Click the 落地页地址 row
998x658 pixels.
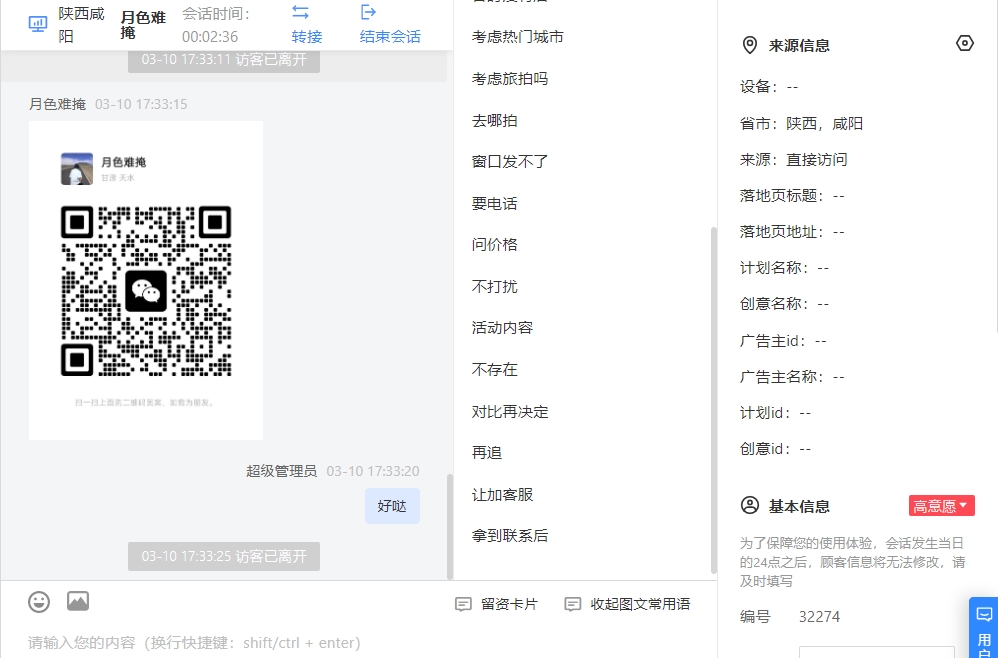tap(792, 232)
